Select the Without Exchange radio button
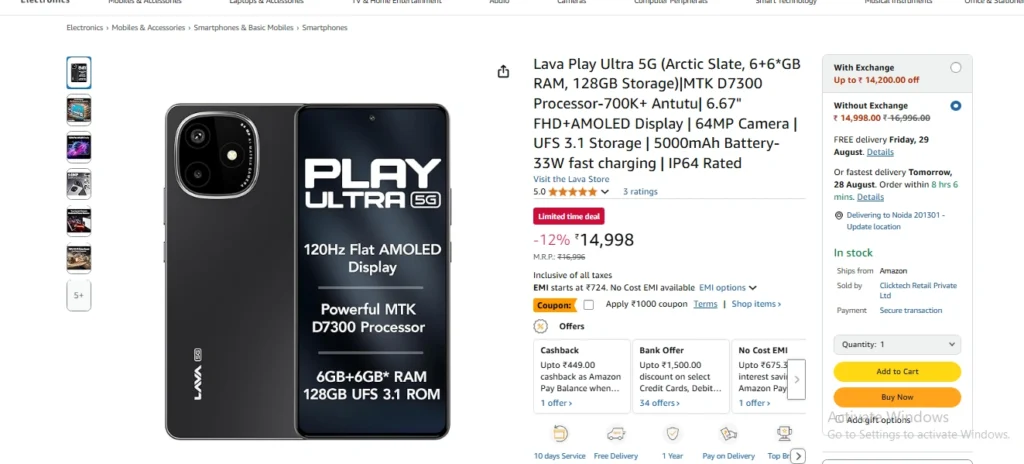This screenshot has height=464, width=1024. [x=956, y=105]
